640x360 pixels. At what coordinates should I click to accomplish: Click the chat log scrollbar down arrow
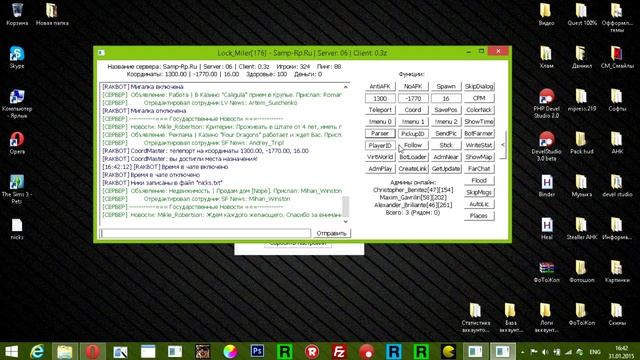[346, 222]
